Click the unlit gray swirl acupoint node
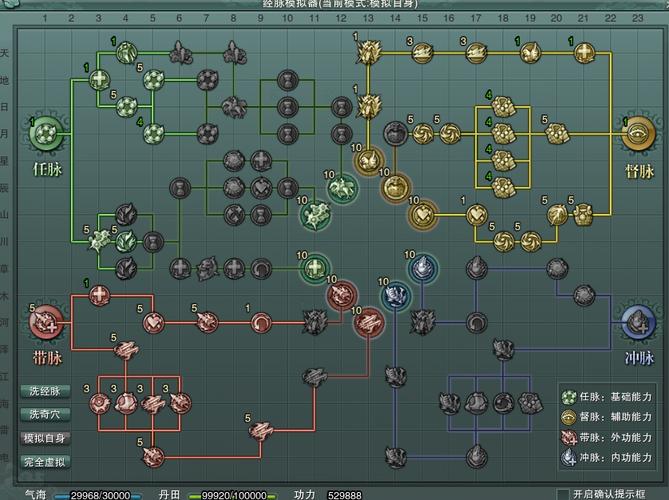The width and height of the screenshot is (669, 500). click(261, 267)
